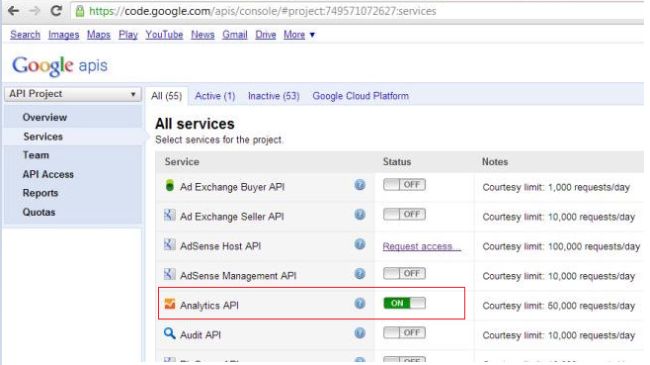This screenshot has height=365, width=650.
Task: Select Services in the sidebar
Action: pyautogui.click(x=43, y=136)
